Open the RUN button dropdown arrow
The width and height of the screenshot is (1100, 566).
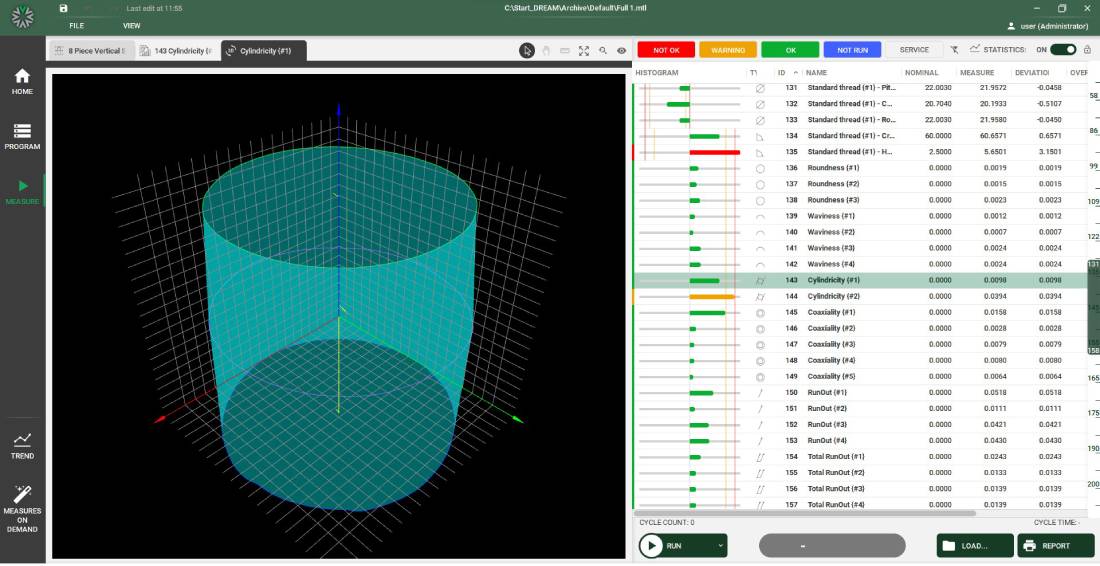[720, 546]
